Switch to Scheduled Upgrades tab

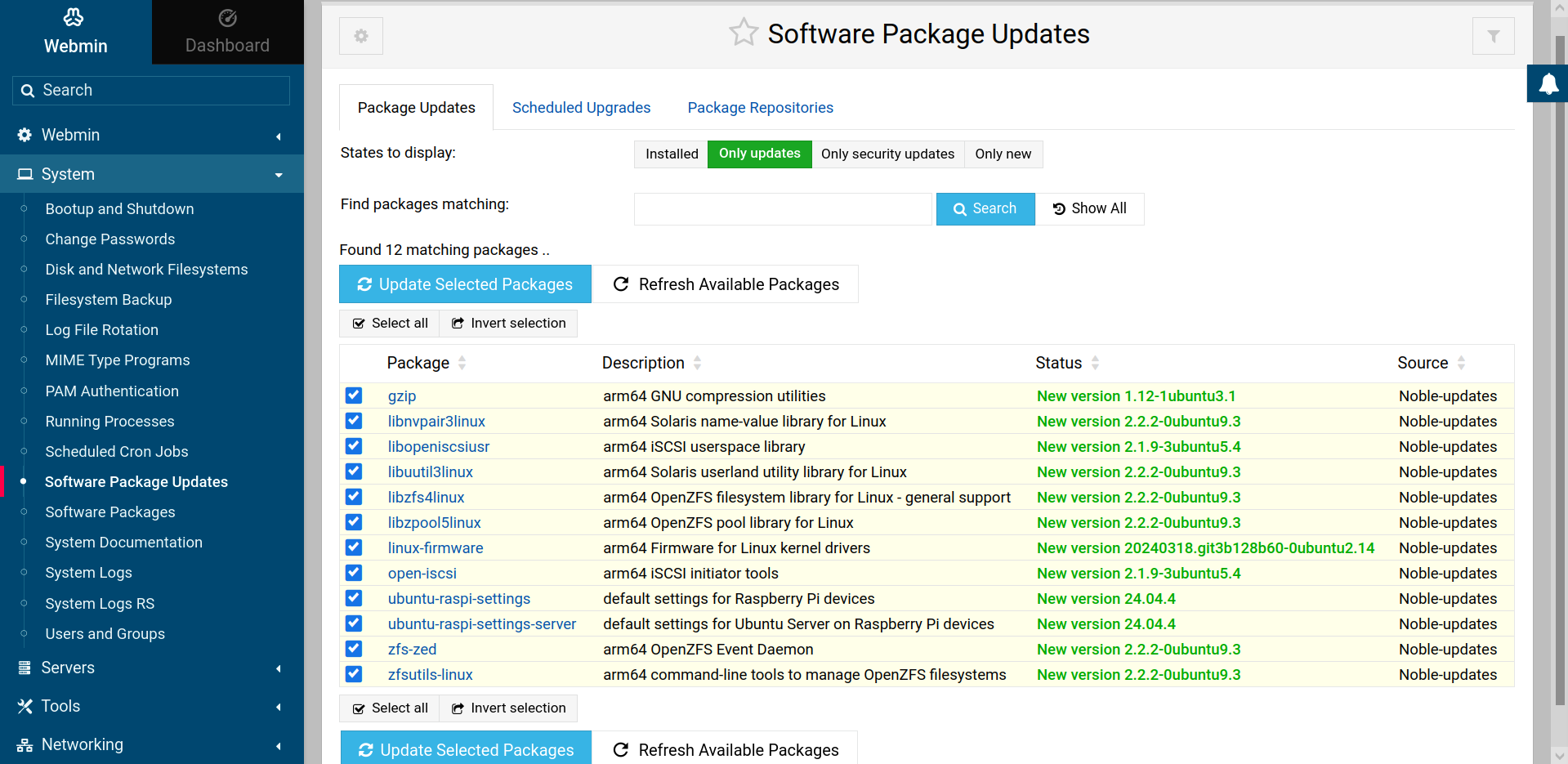pyautogui.click(x=581, y=108)
